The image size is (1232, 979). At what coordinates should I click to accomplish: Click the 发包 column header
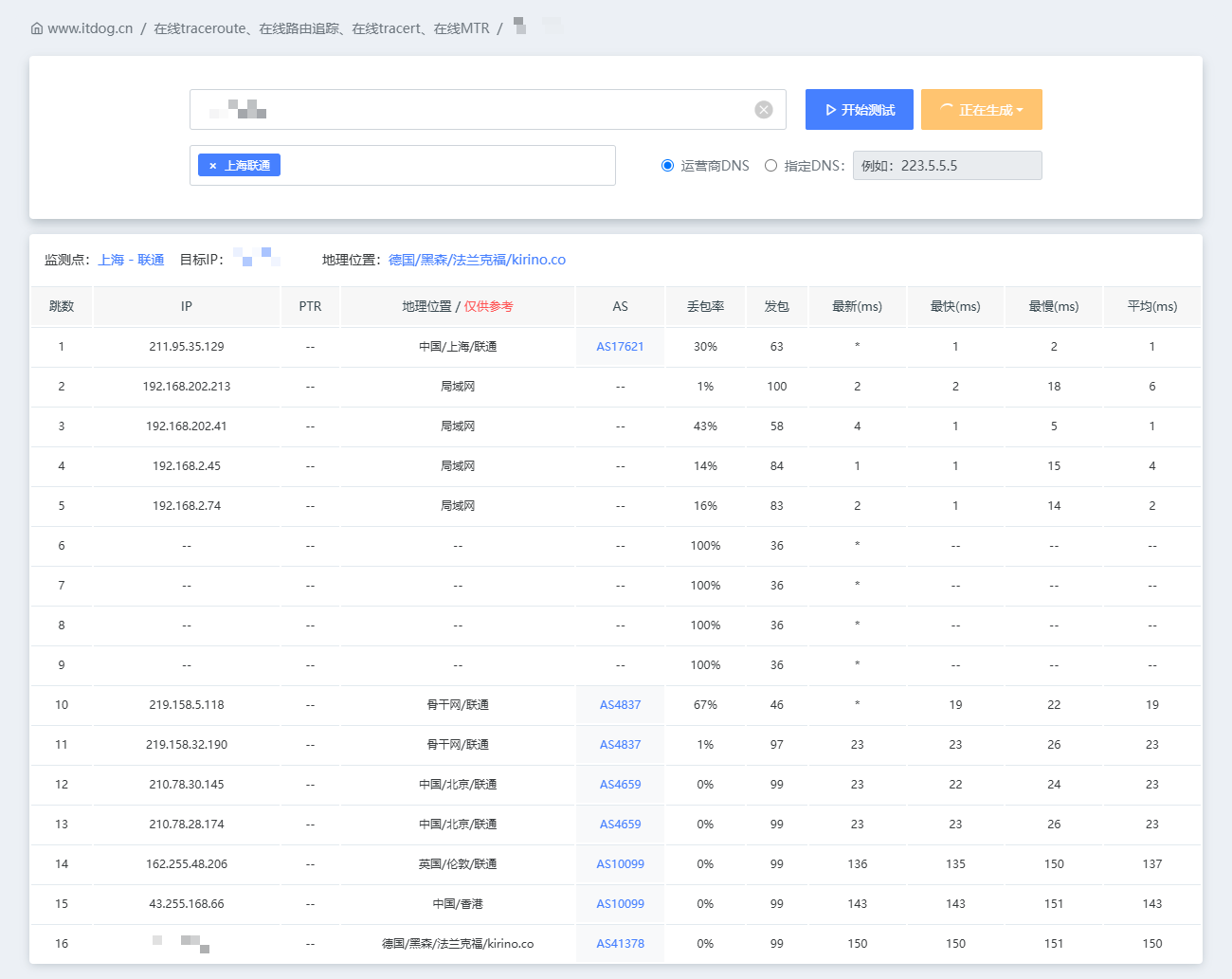point(777,306)
